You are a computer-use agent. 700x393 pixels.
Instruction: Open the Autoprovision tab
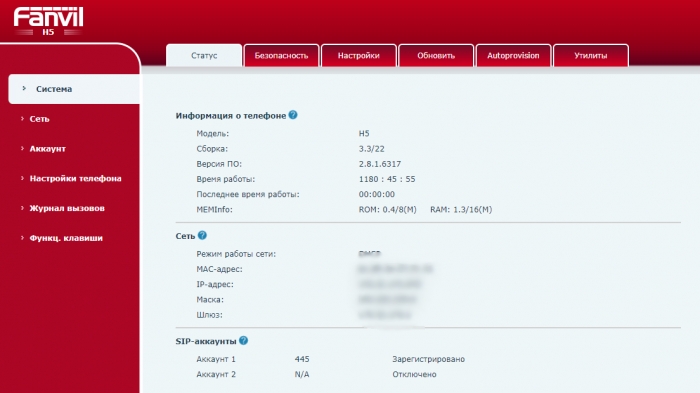click(x=513, y=55)
